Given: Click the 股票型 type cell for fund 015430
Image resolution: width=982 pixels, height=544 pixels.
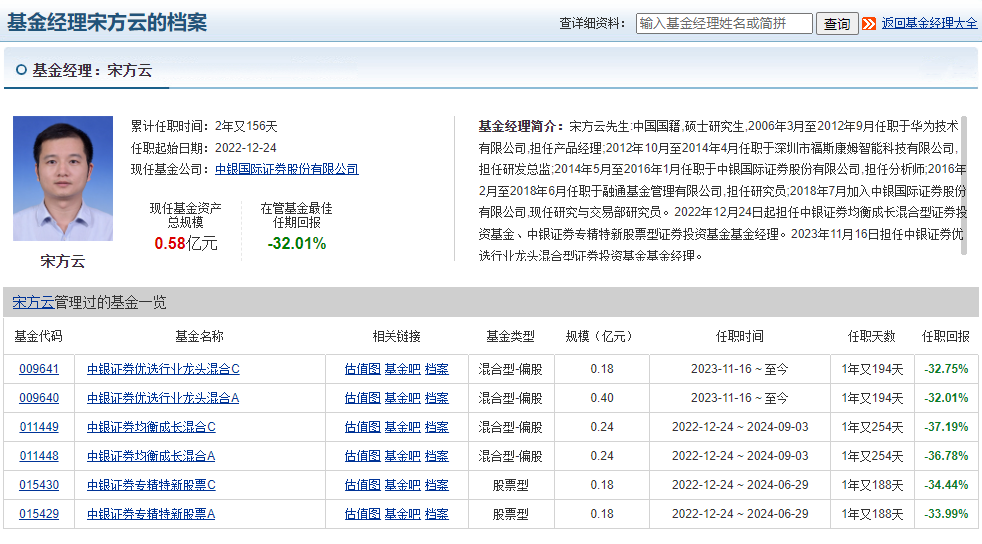Looking at the screenshot, I should (x=510, y=485).
